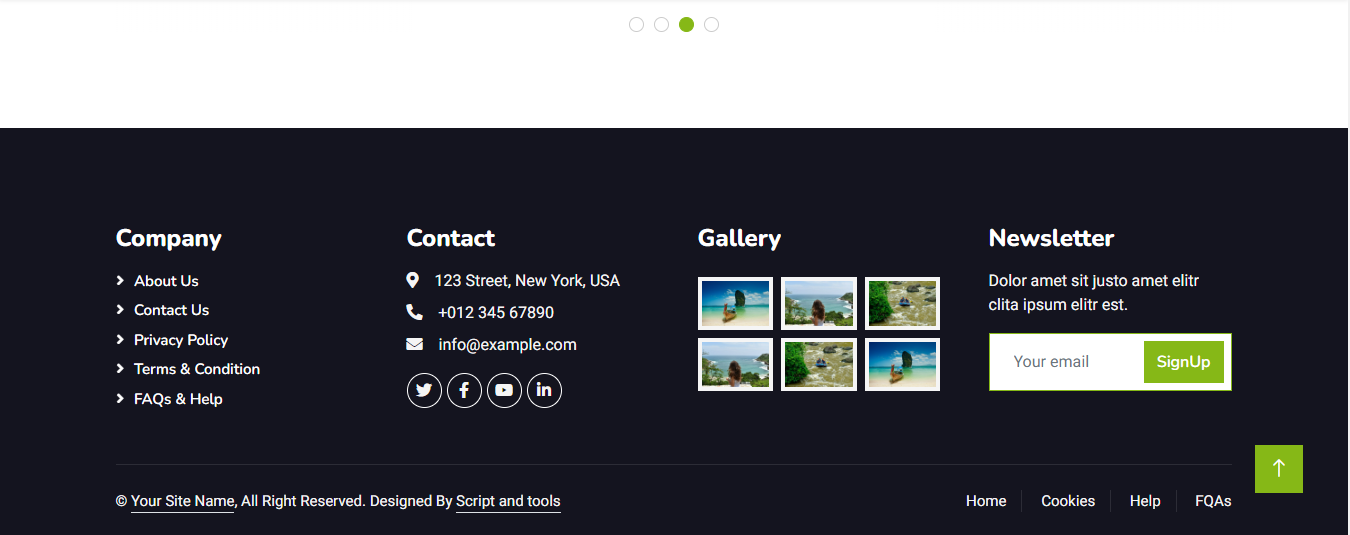The image size is (1350, 535).
Task: Click the chevron before About Us
Action: click(x=120, y=281)
